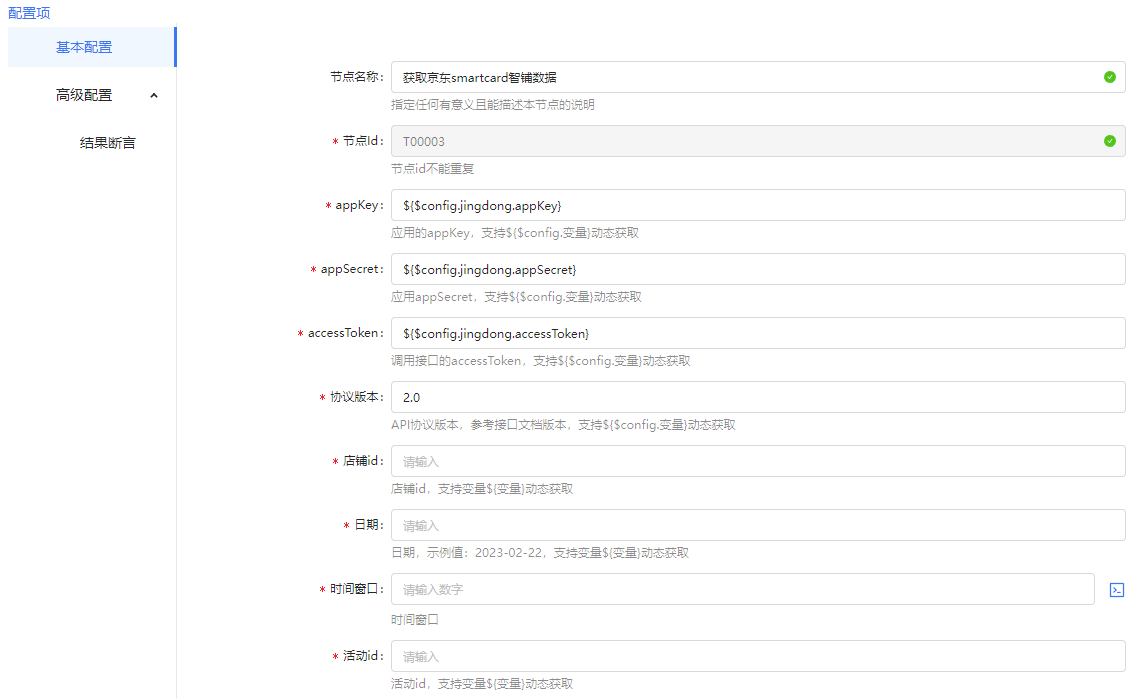The height and width of the screenshot is (699, 1145).
Task: Click the 日期 example hint text
Action: coord(539,553)
